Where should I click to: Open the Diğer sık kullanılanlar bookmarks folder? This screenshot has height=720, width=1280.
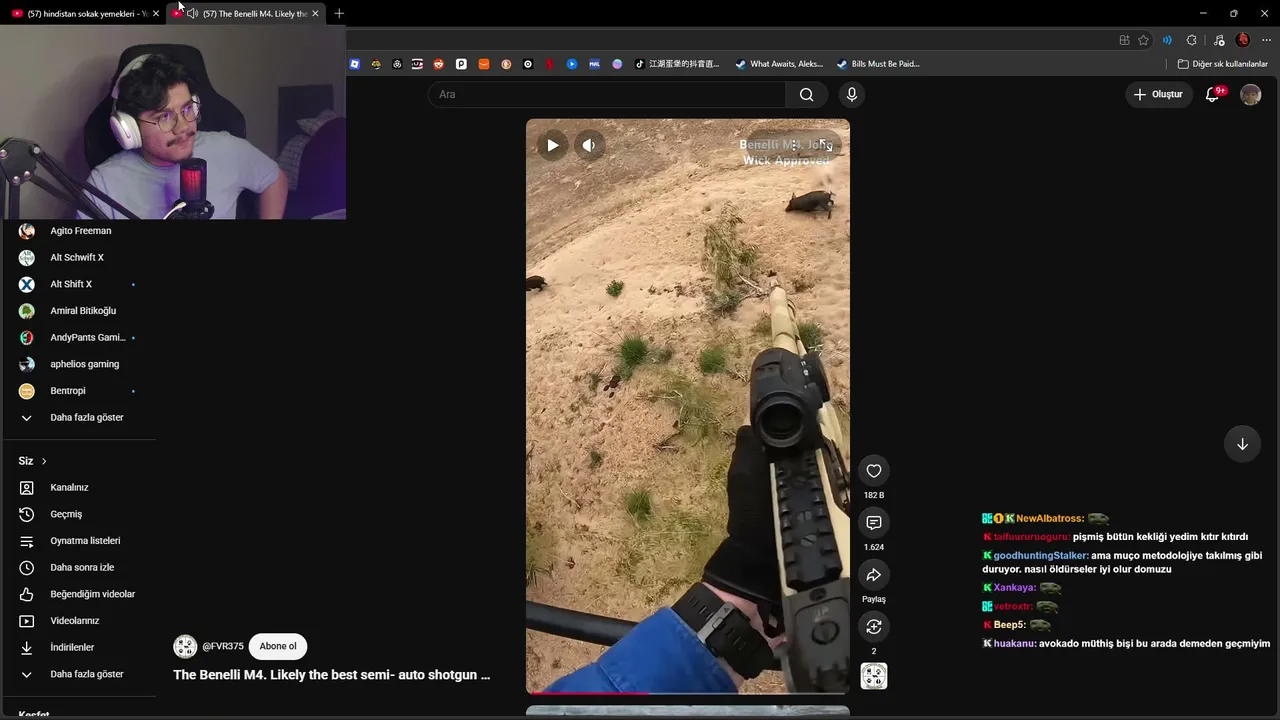[1222, 64]
